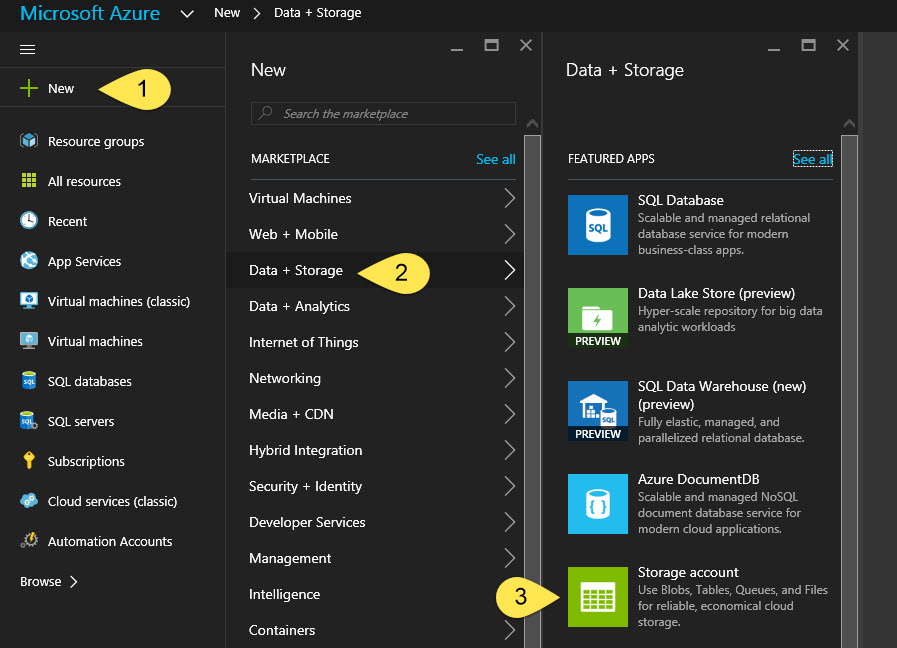This screenshot has width=897, height=648.
Task: Click See all link beside Featured Apps
Action: pyautogui.click(x=812, y=159)
